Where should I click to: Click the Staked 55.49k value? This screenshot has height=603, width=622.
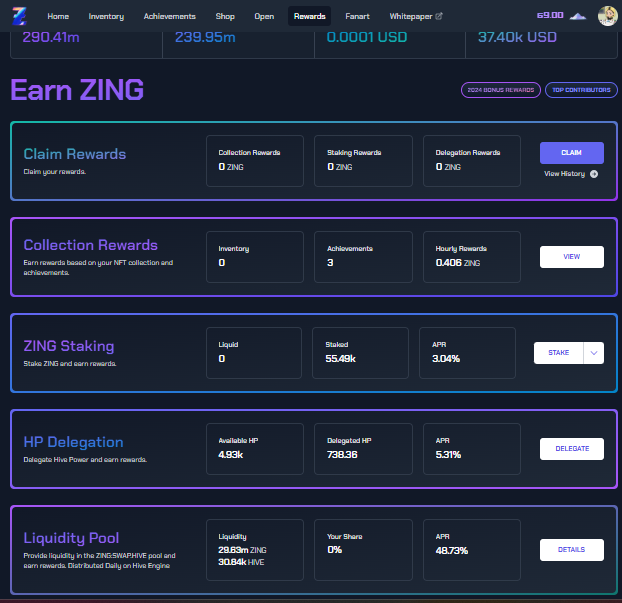[x=340, y=359]
